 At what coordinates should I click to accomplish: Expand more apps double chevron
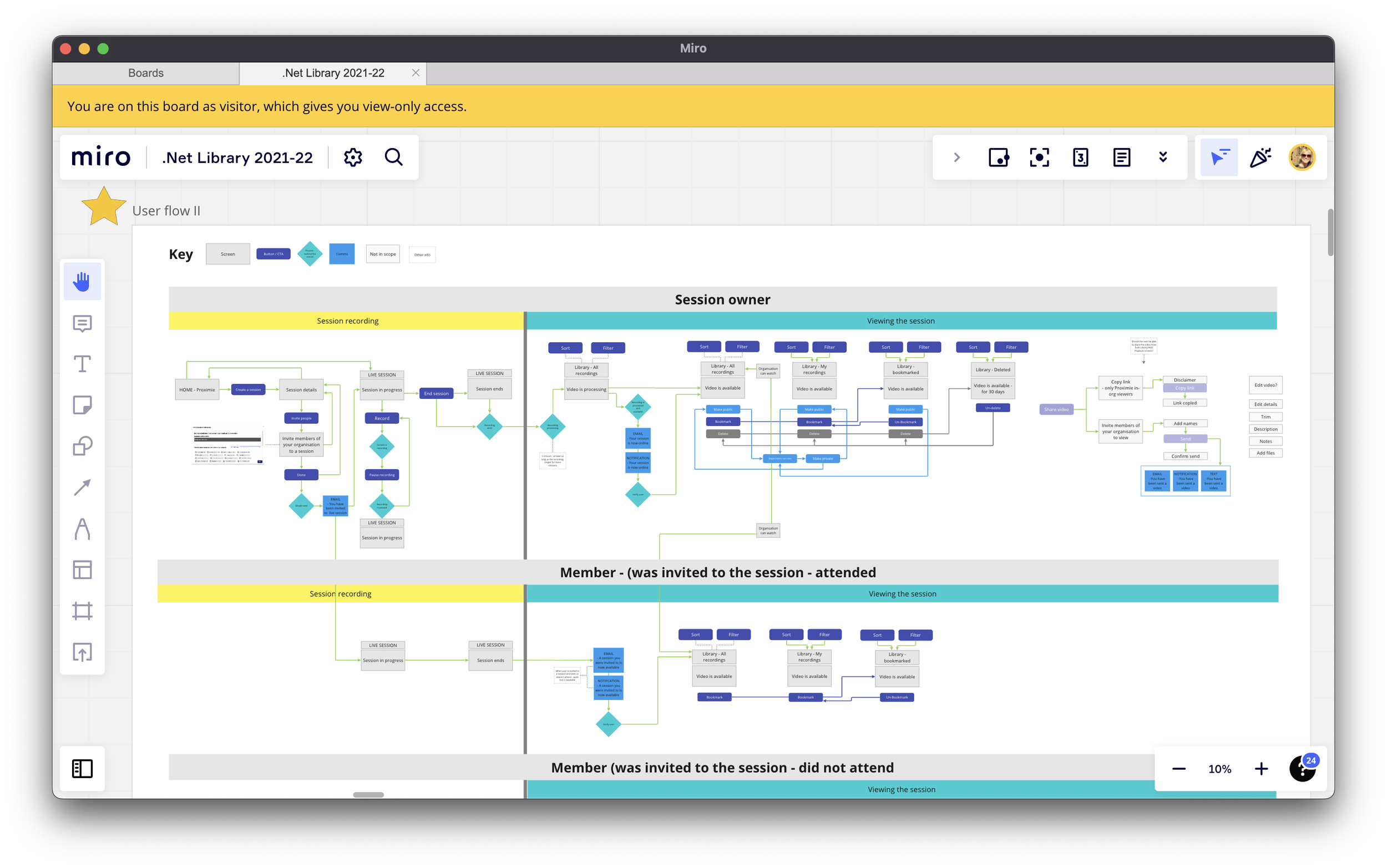pos(1162,158)
